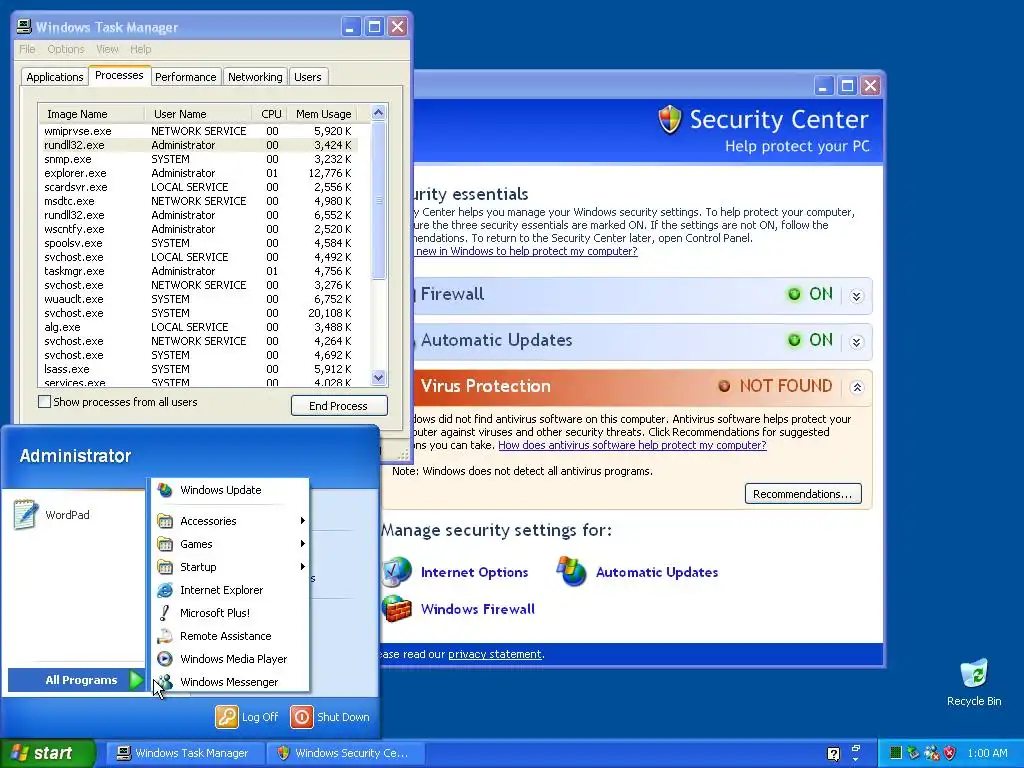This screenshot has height=768, width=1024.
Task: Click the red security alert shield tray icon
Action: point(950,753)
